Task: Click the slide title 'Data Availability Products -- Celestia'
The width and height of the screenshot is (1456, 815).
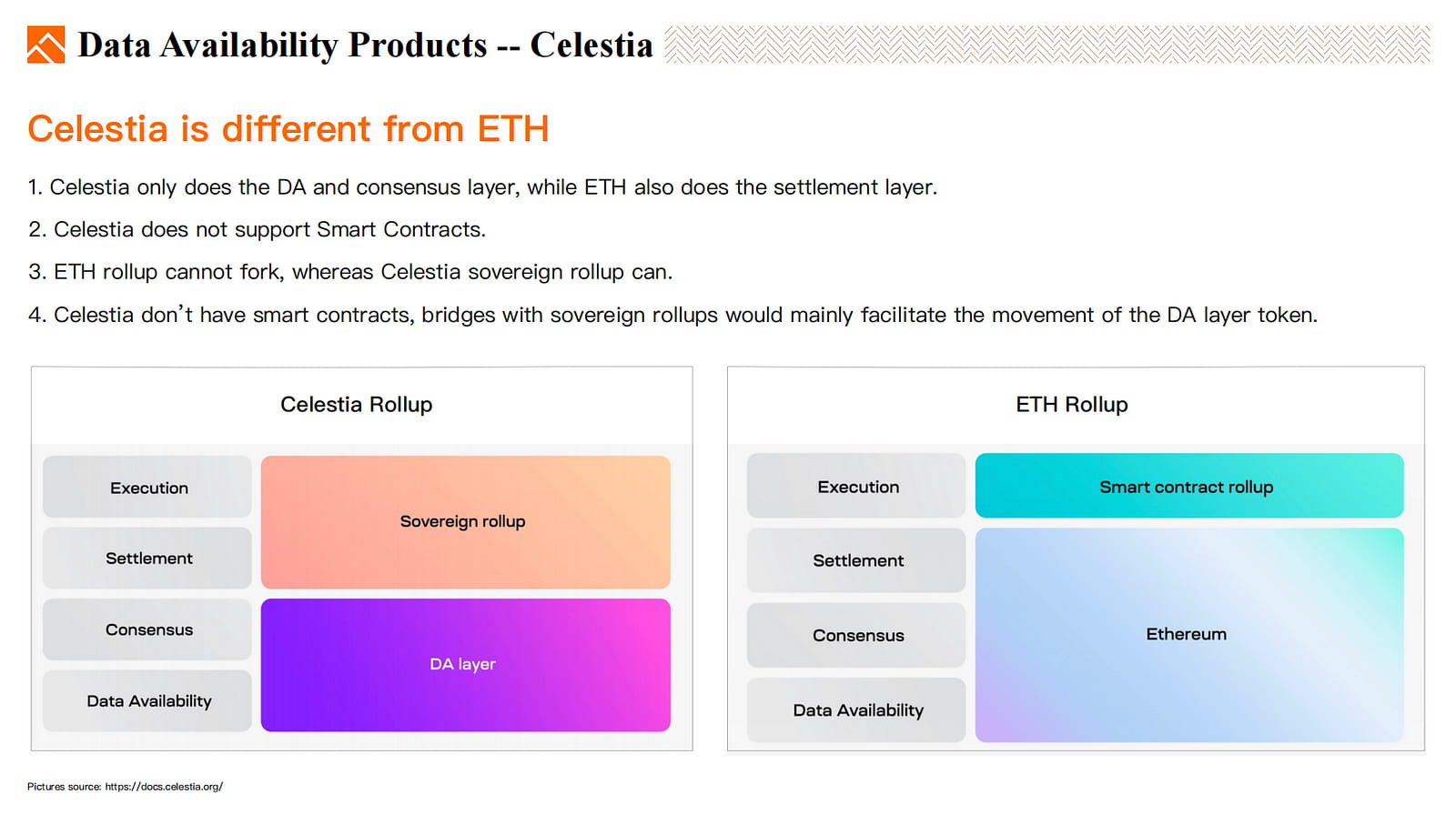Action: tap(365, 45)
